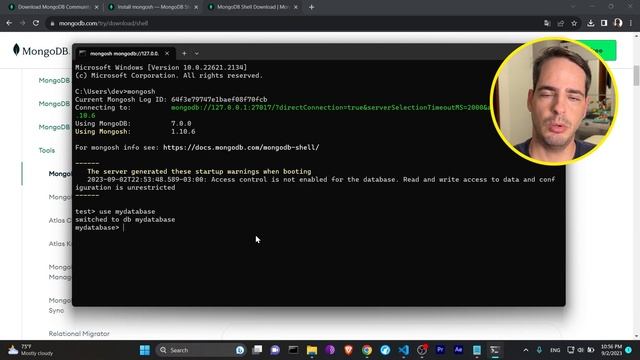
Task: Switch to Install mongosh tab
Action: click(153, 7)
